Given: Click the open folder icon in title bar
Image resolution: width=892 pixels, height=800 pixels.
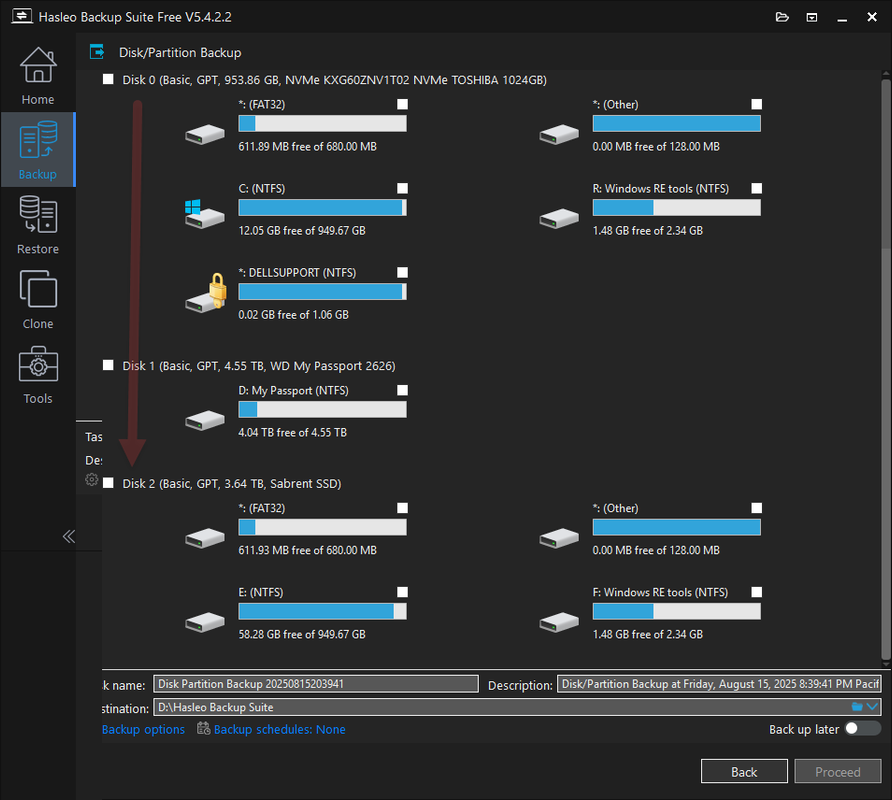Looking at the screenshot, I should (782, 17).
